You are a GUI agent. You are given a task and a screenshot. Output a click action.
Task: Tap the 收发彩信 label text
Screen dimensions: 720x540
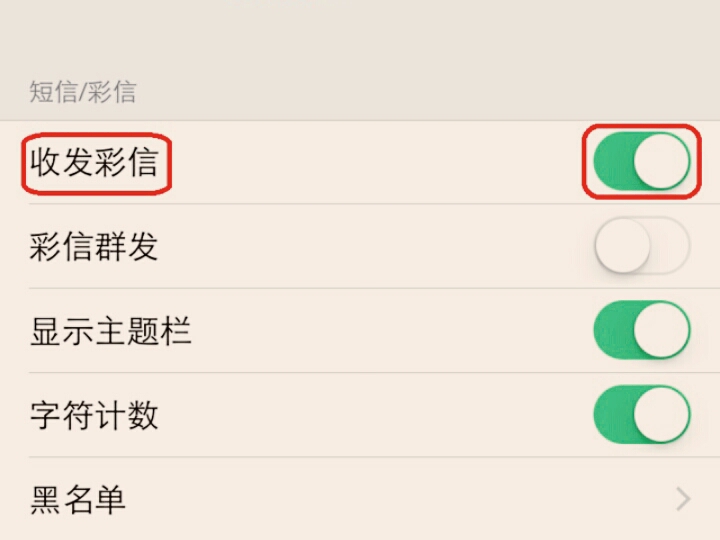tap(94, 162)
